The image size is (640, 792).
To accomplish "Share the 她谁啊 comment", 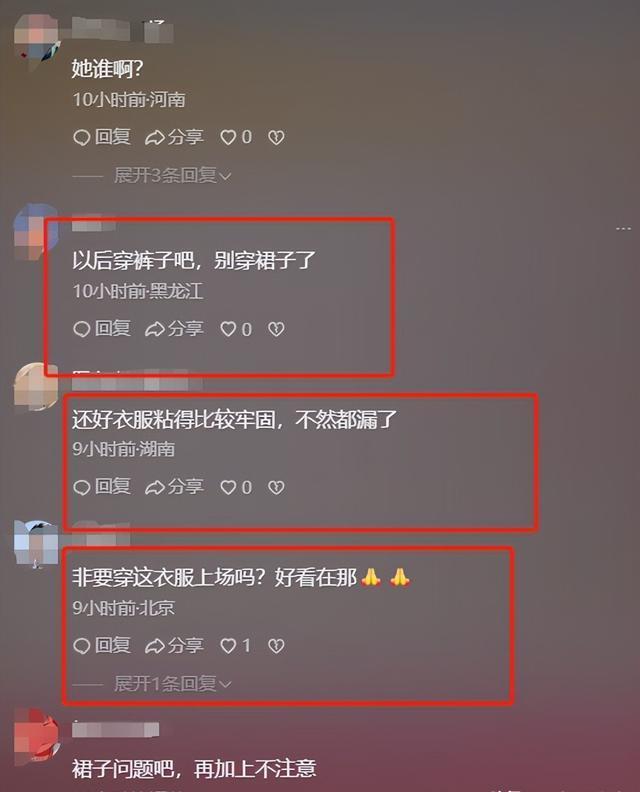I will pos(174,137).
